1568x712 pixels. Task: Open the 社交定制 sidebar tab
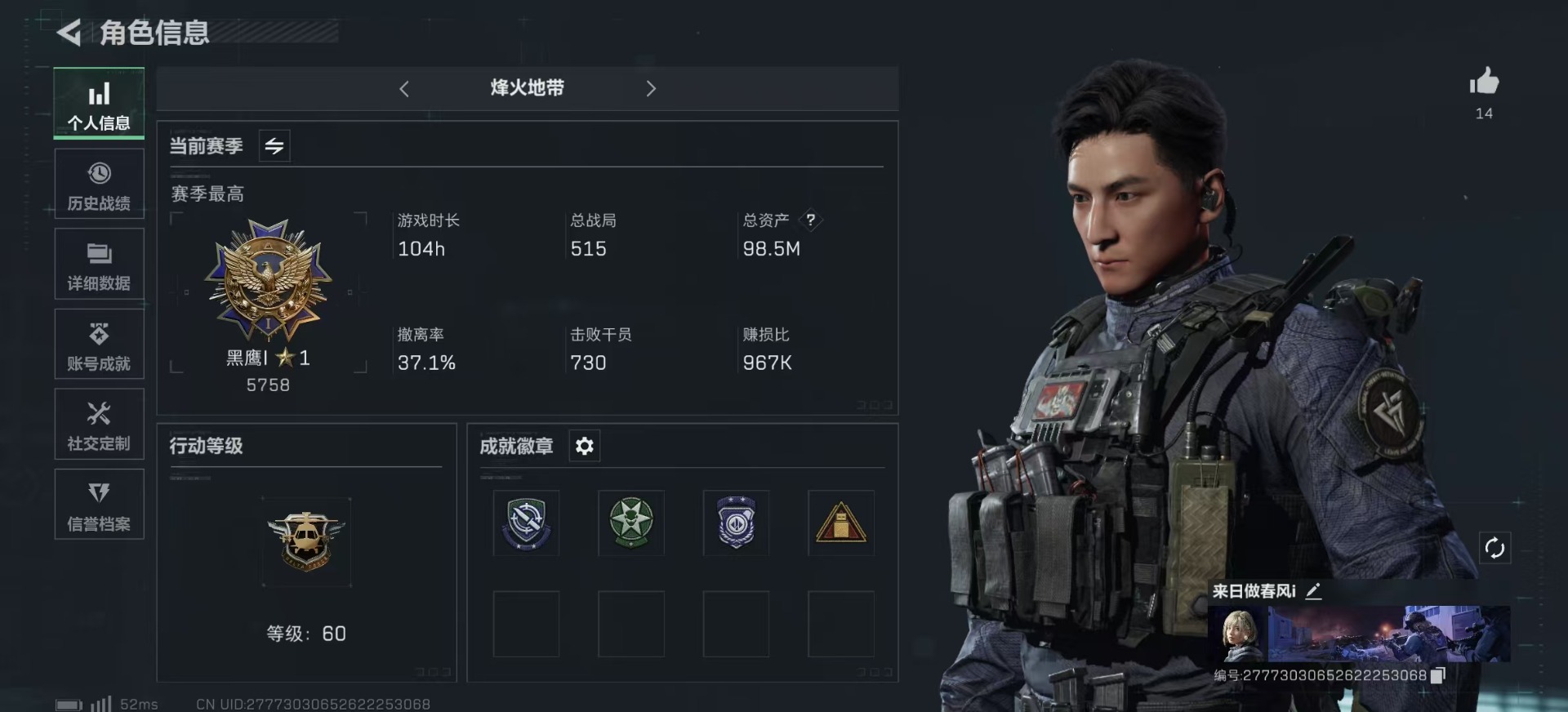click(99, 424)
